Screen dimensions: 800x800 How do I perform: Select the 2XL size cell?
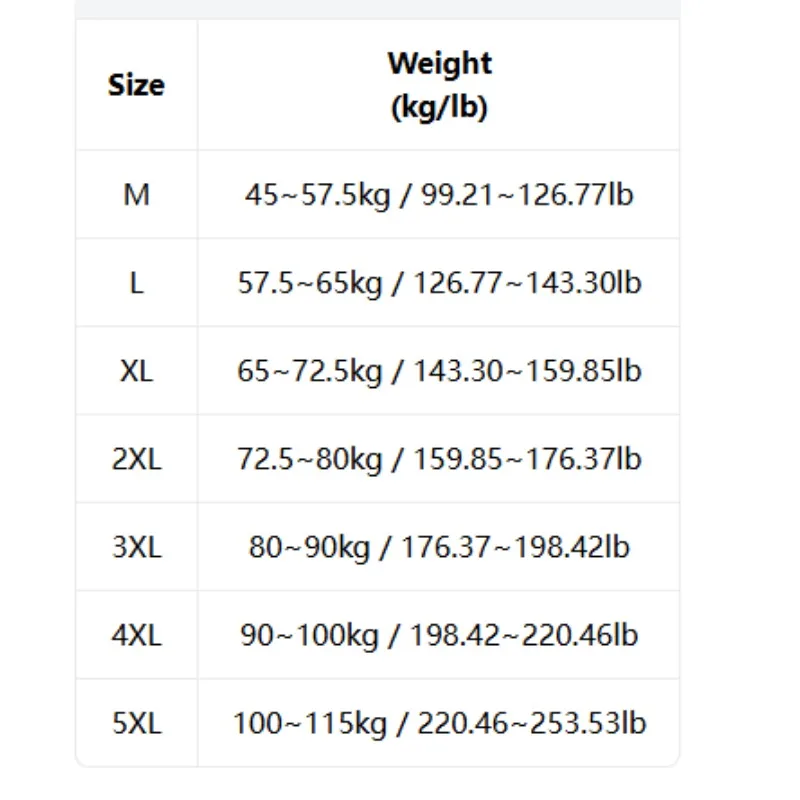tap(136, 459)
